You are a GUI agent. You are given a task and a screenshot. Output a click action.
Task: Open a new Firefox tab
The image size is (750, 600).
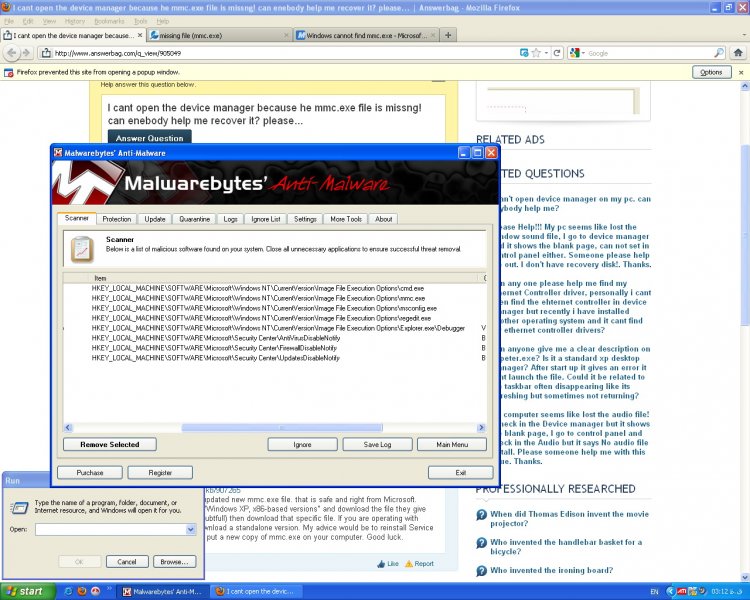[448, 35]
